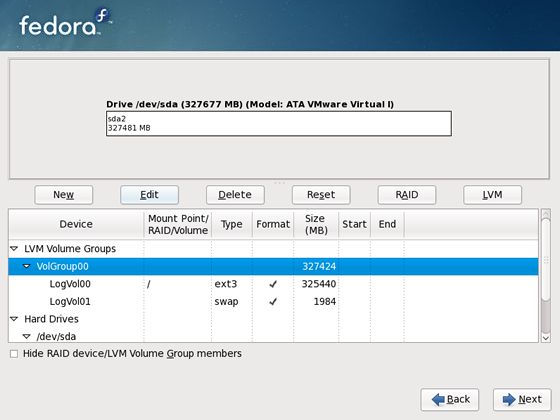Click the Start column header
This screenshot has height=420, width=560.
coord(354,224)
